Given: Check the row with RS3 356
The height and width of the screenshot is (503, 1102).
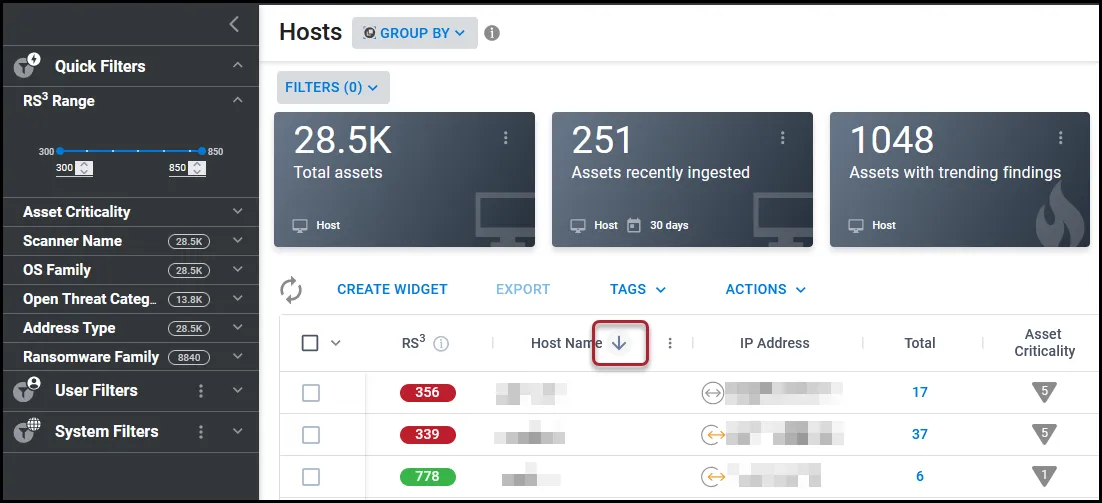Looking at the screenshot, I should (x=311, y=393).
